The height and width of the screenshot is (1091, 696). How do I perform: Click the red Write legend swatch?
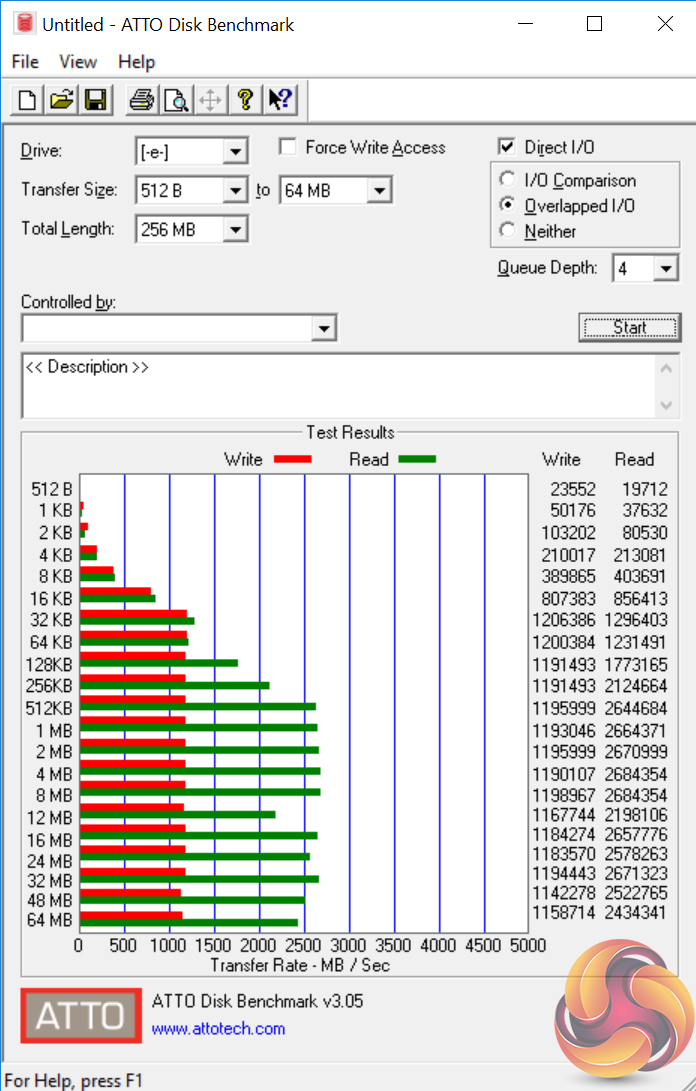click(292, 459)
